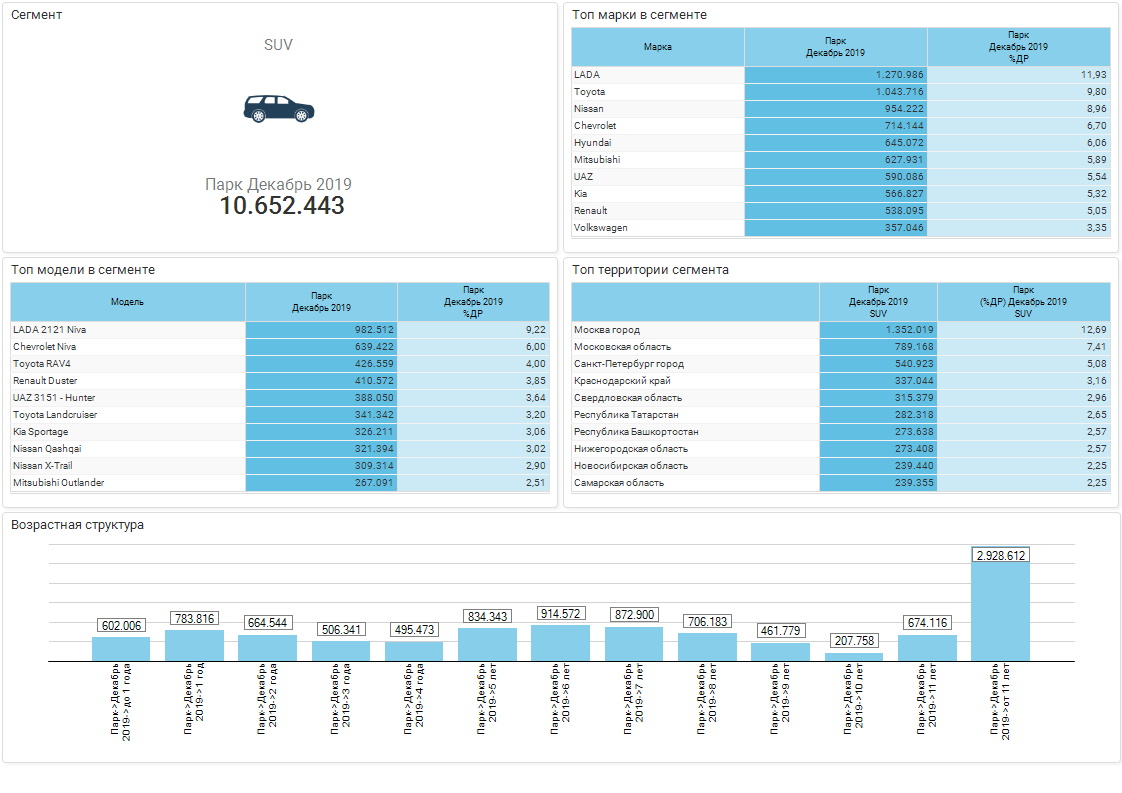
Task: Click the Модель column header
Action: 127,302
